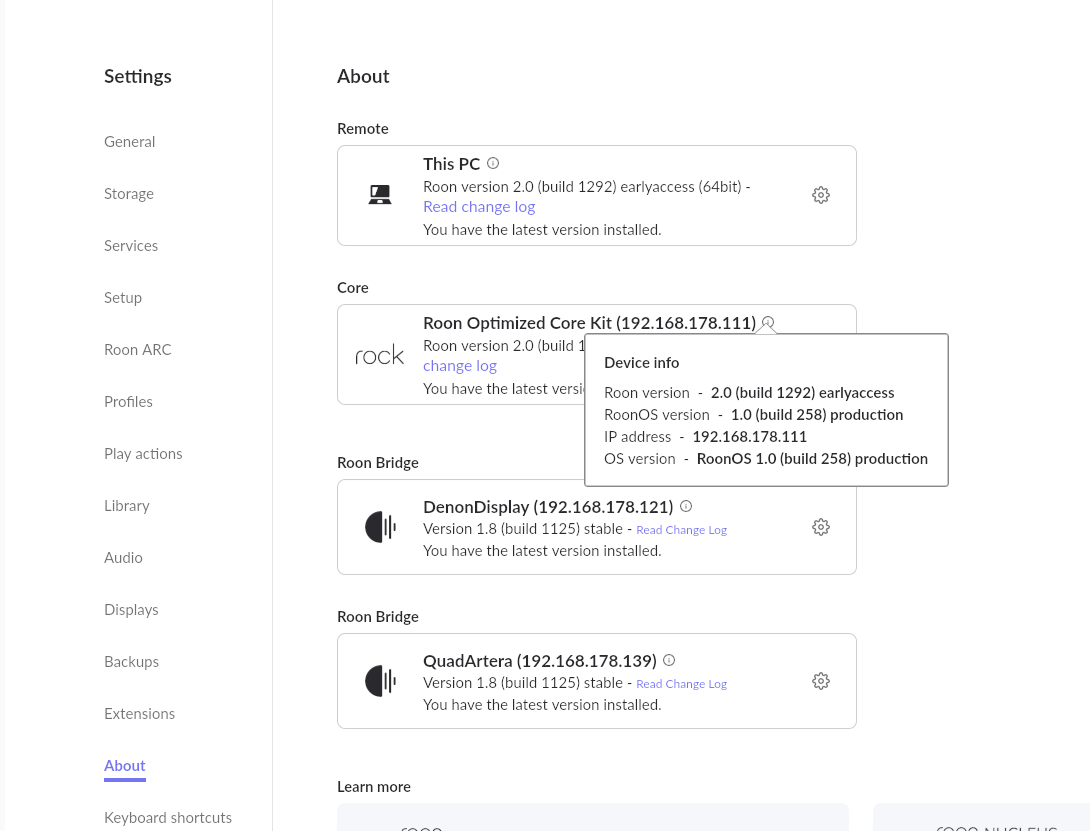Click the ROCK logo icon
The width and height of the screenshot is (1090, 831).
click(x=380, y=355)
